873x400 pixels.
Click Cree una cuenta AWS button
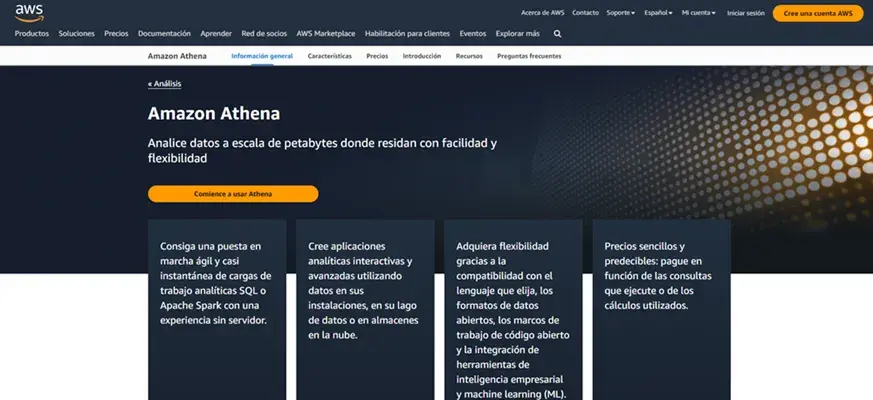[817, 13]
